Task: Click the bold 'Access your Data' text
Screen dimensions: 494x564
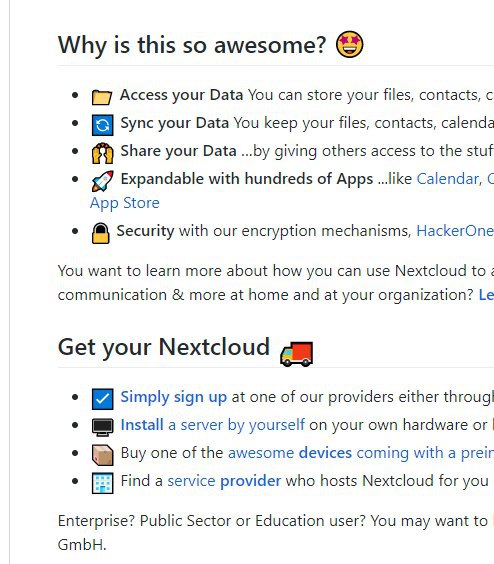Action: pos(181,95)
